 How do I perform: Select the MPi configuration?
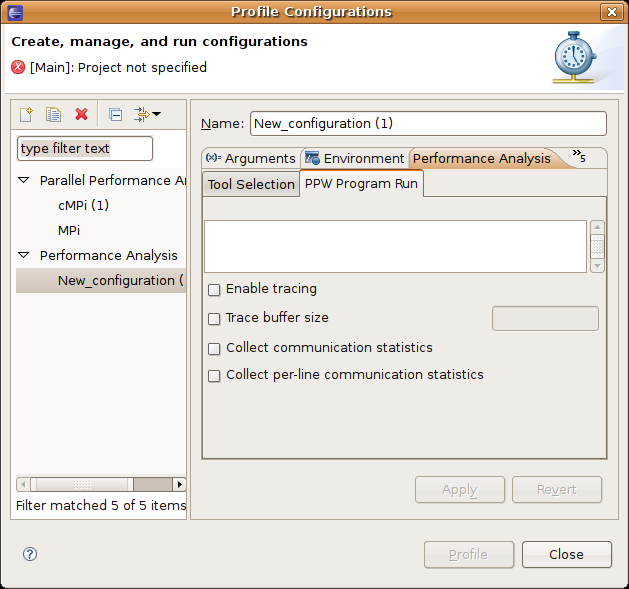pyautogui.click(x=69, y=230)
